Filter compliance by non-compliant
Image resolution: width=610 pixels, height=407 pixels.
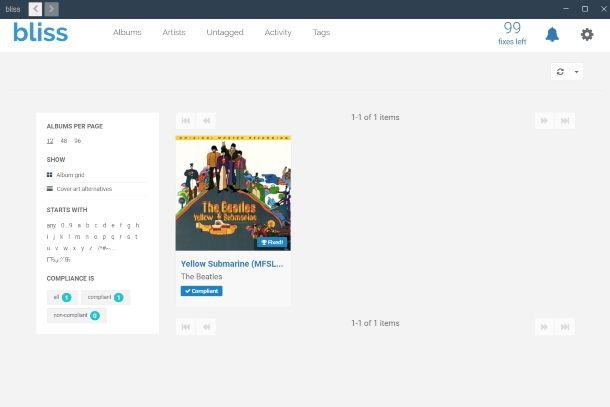[77, 315]
